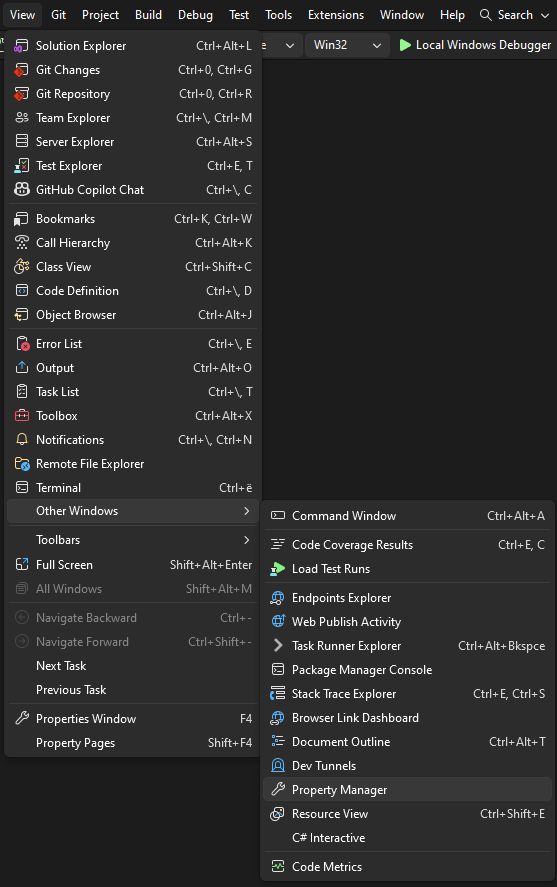
Task: Choose C# Interactive entry
Action: click(x=407, y=838)
